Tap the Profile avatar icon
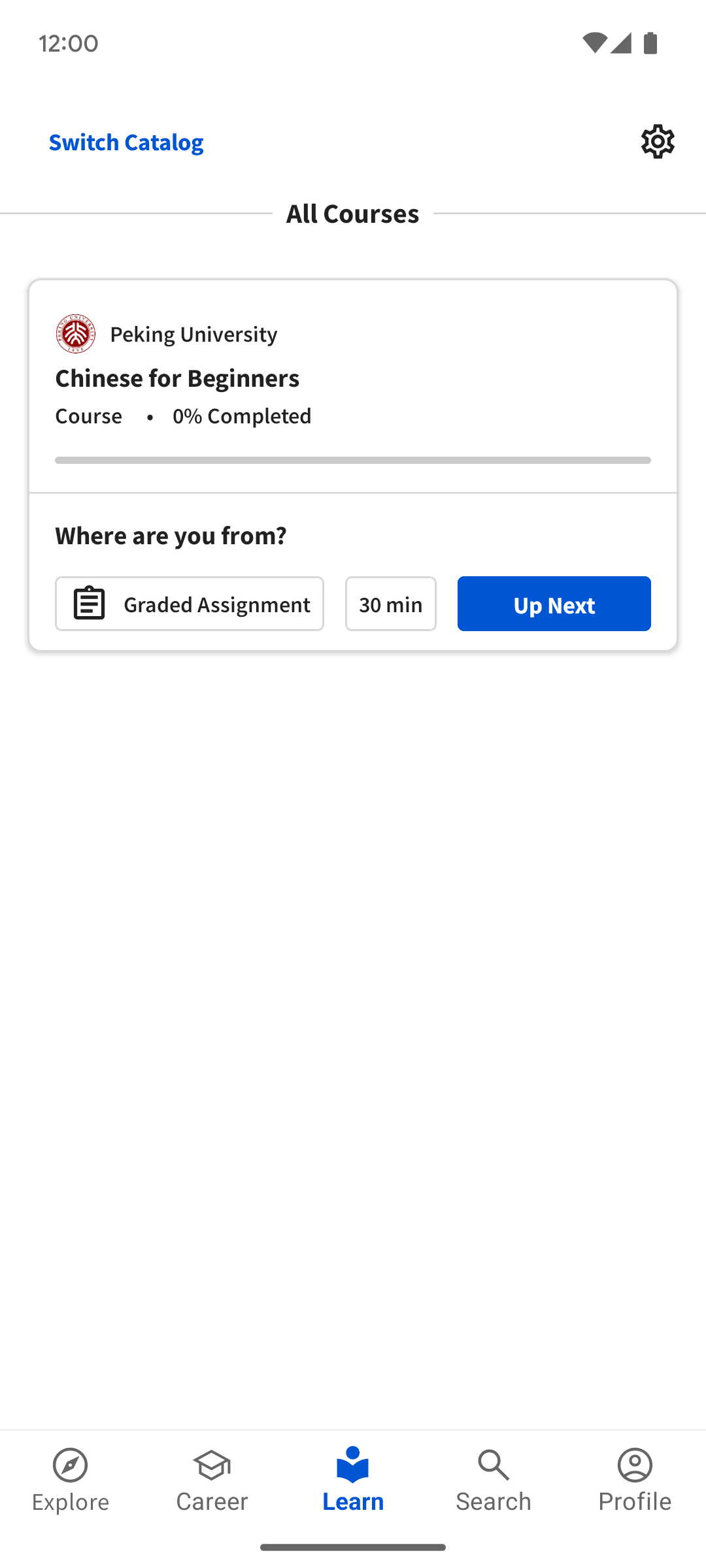 coord(635,1465)
